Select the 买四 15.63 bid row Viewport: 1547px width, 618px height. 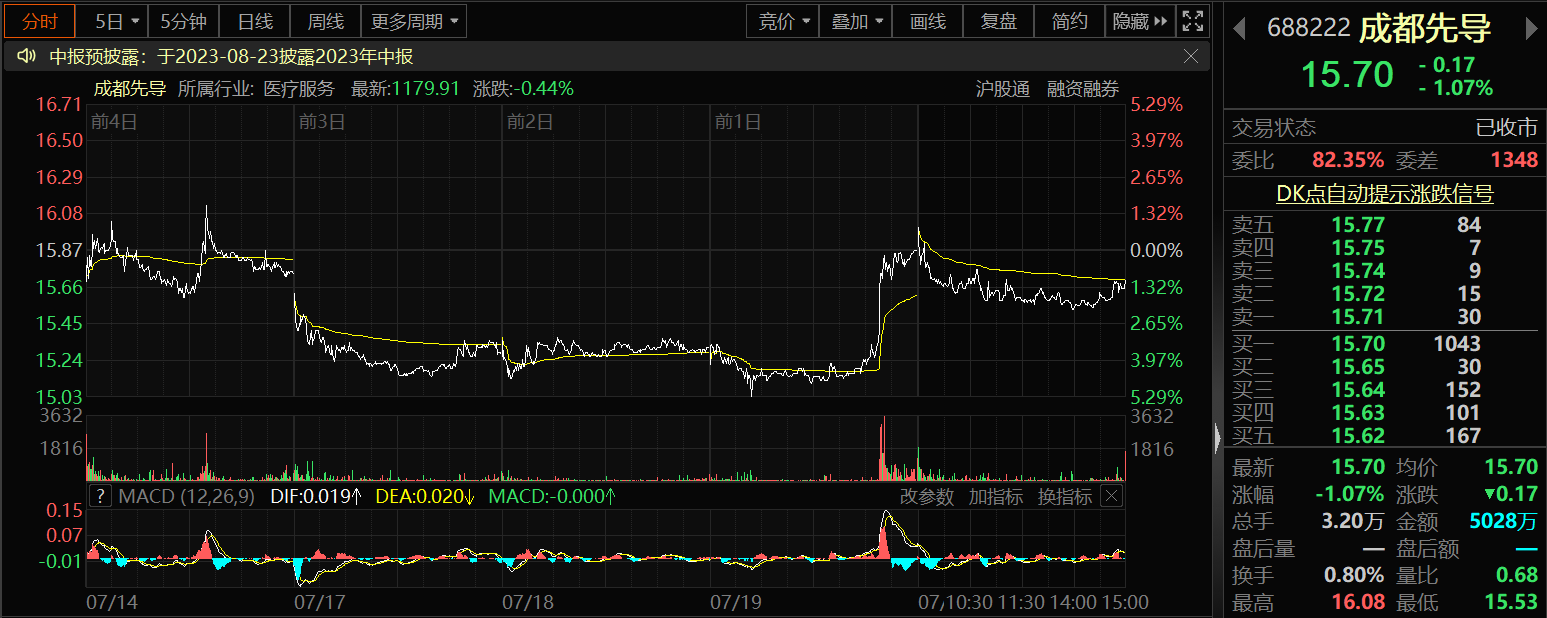pyautogui.click(x=1385, y=412)
